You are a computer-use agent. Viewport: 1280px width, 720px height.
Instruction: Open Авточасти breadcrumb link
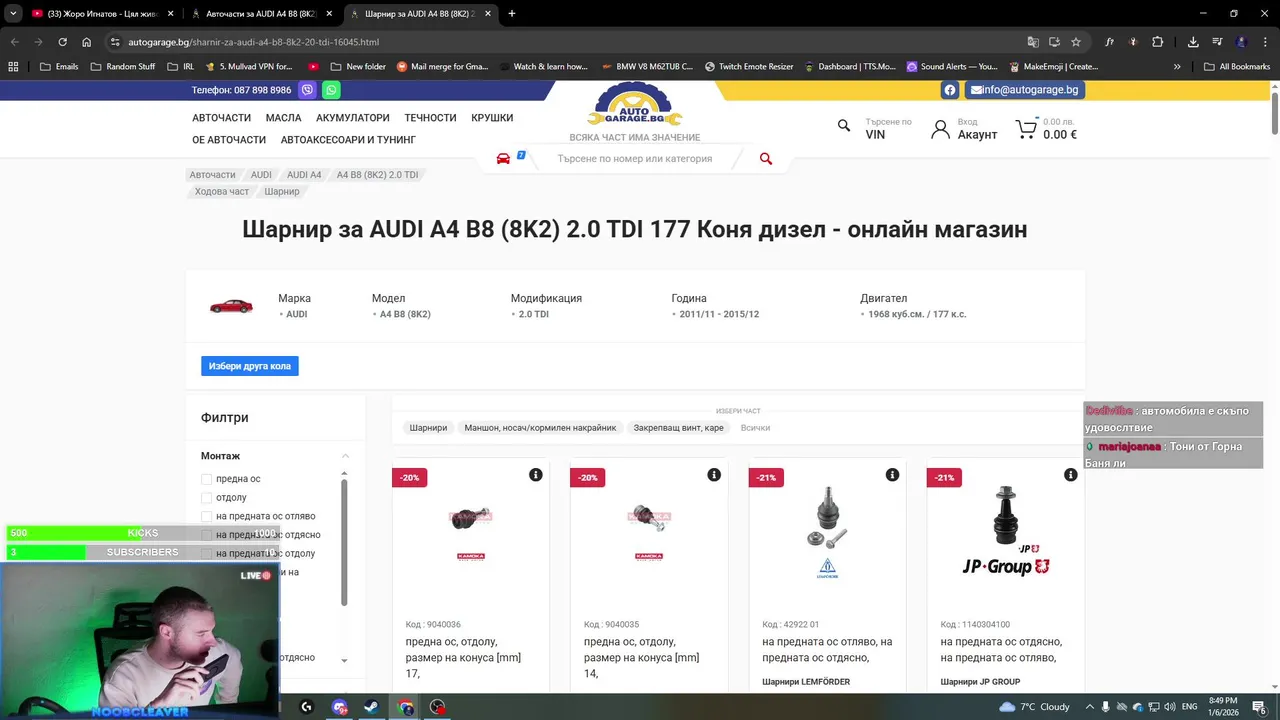(x=213, y=175)
